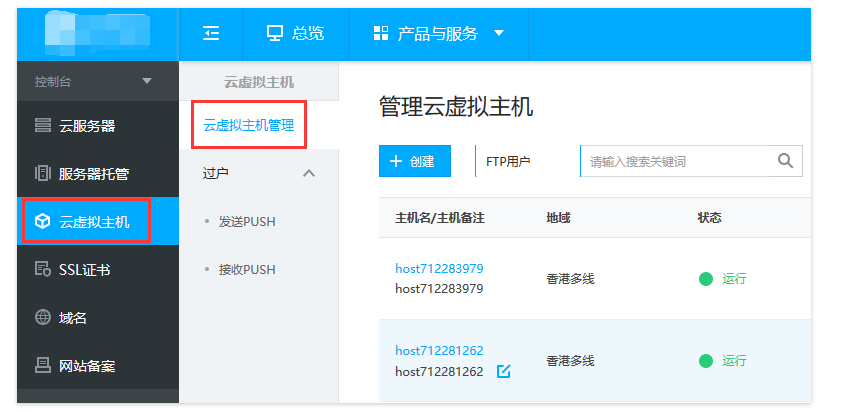This screenshot has width=844, height=412.
Task: Click the SSL证书 certificate icon
Action: [43, 269]
